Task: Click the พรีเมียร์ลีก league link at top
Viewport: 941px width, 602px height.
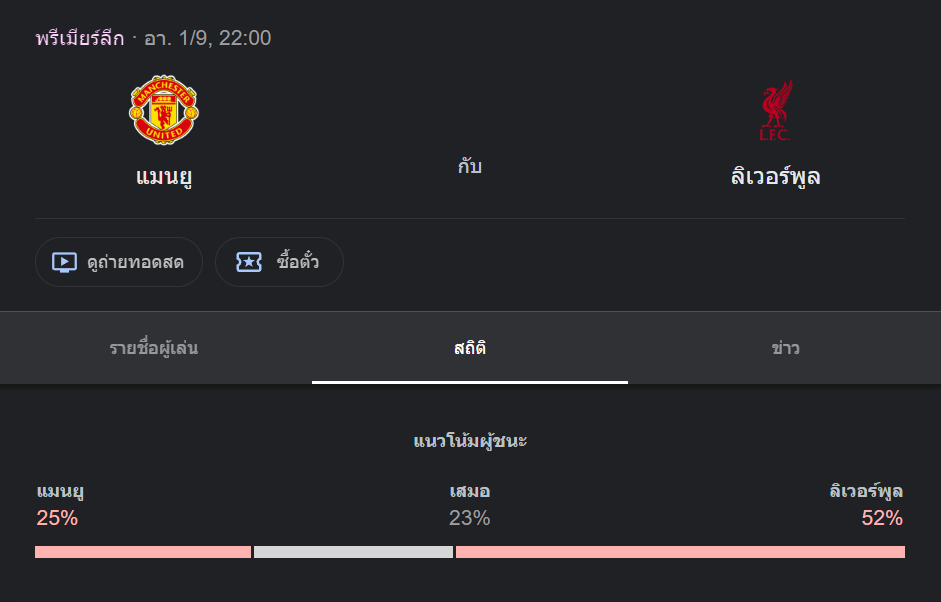Action: pyautogui.click(x=80, y=38)
